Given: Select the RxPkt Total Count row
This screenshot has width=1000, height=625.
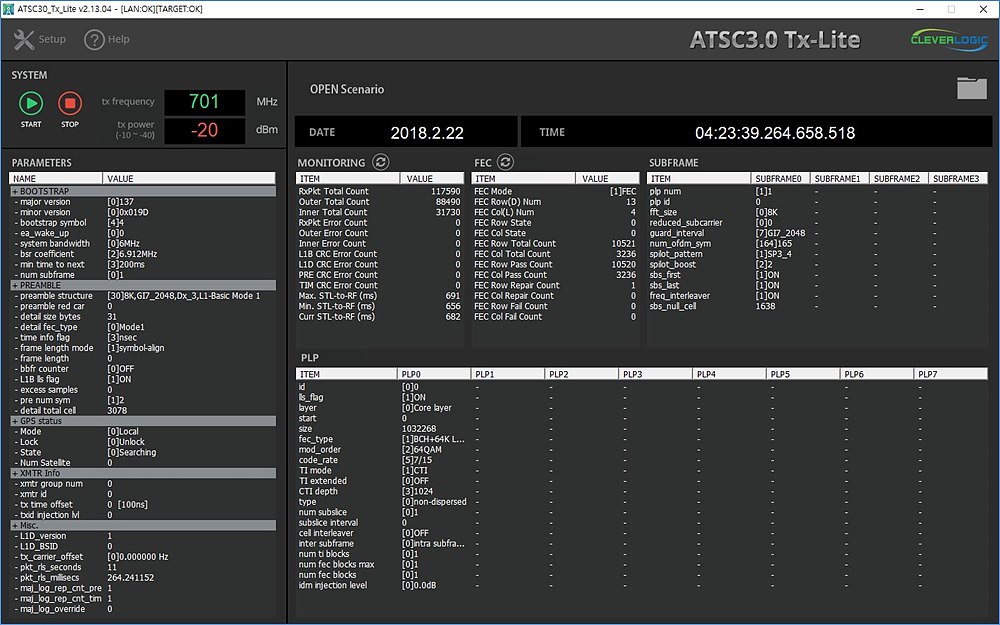Looking at the screenshot, I should 379,191.
